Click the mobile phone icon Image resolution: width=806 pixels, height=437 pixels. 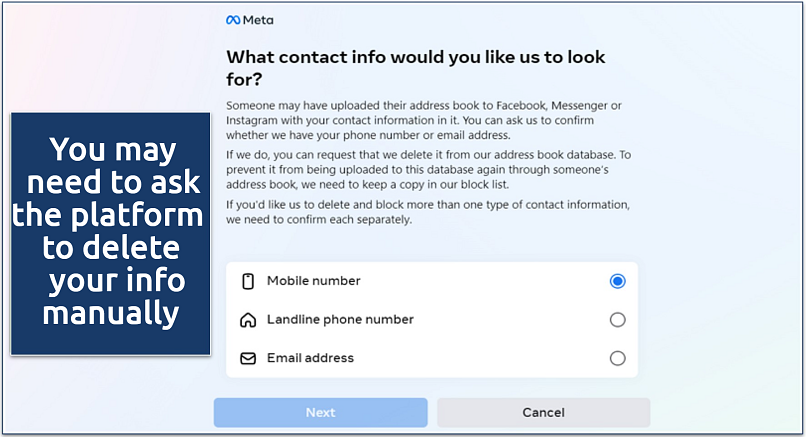[248, 281]
